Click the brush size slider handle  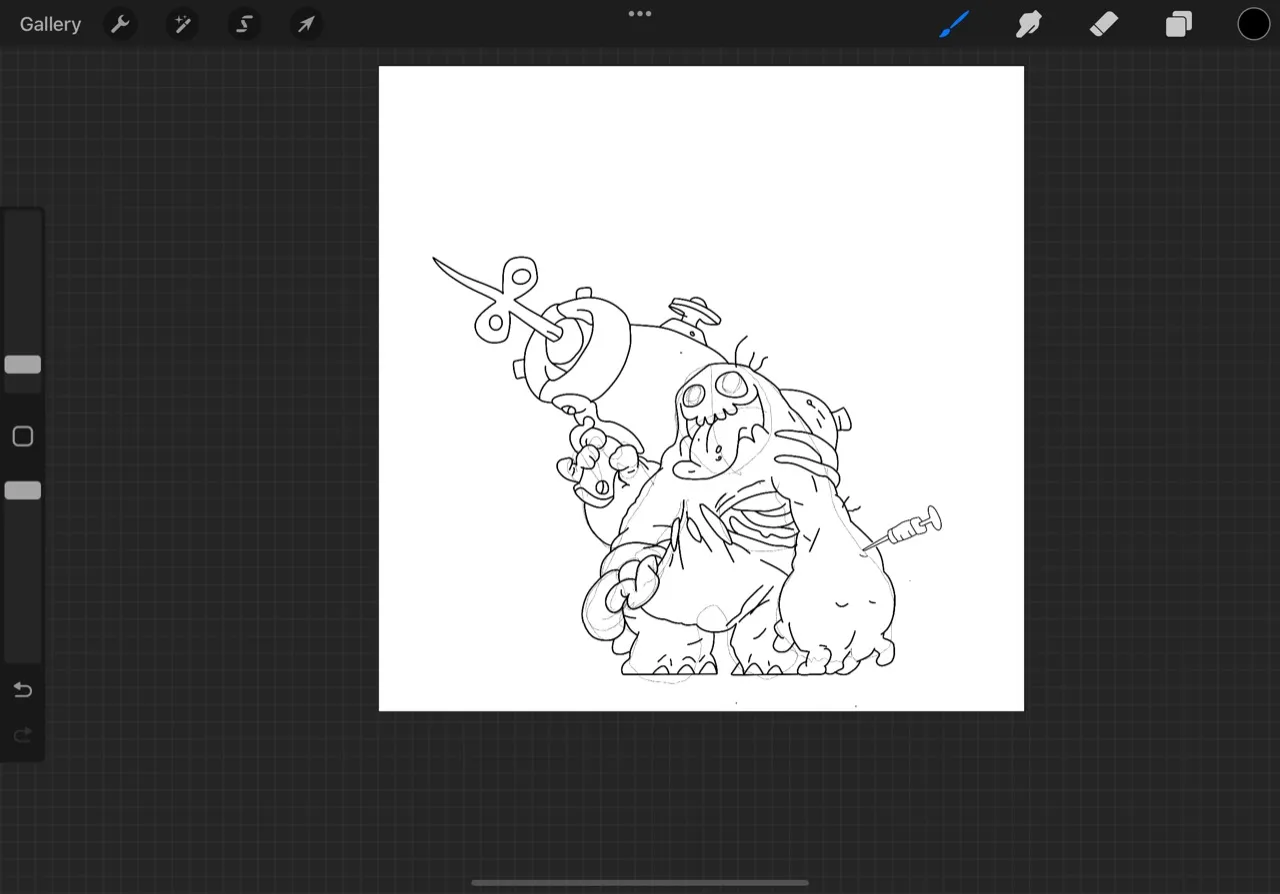tap(23, 365)
